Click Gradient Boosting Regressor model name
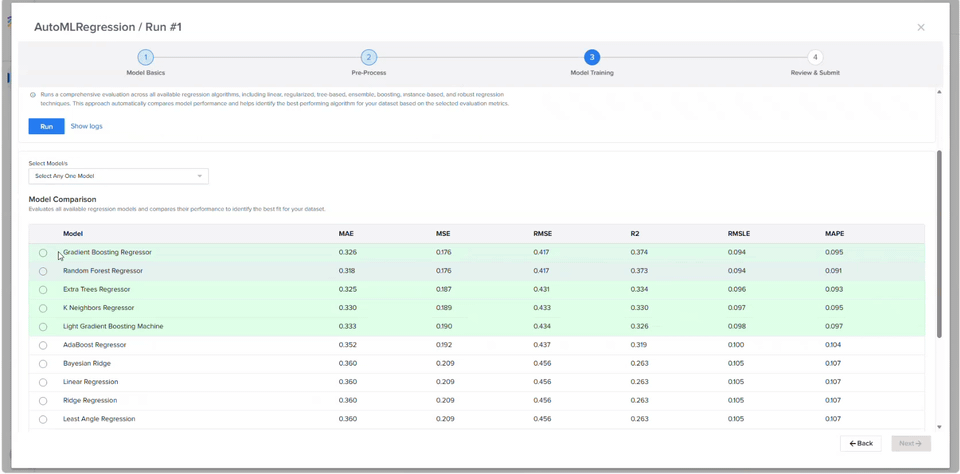This screenshot has width=960, height=474. pos(107,252)
